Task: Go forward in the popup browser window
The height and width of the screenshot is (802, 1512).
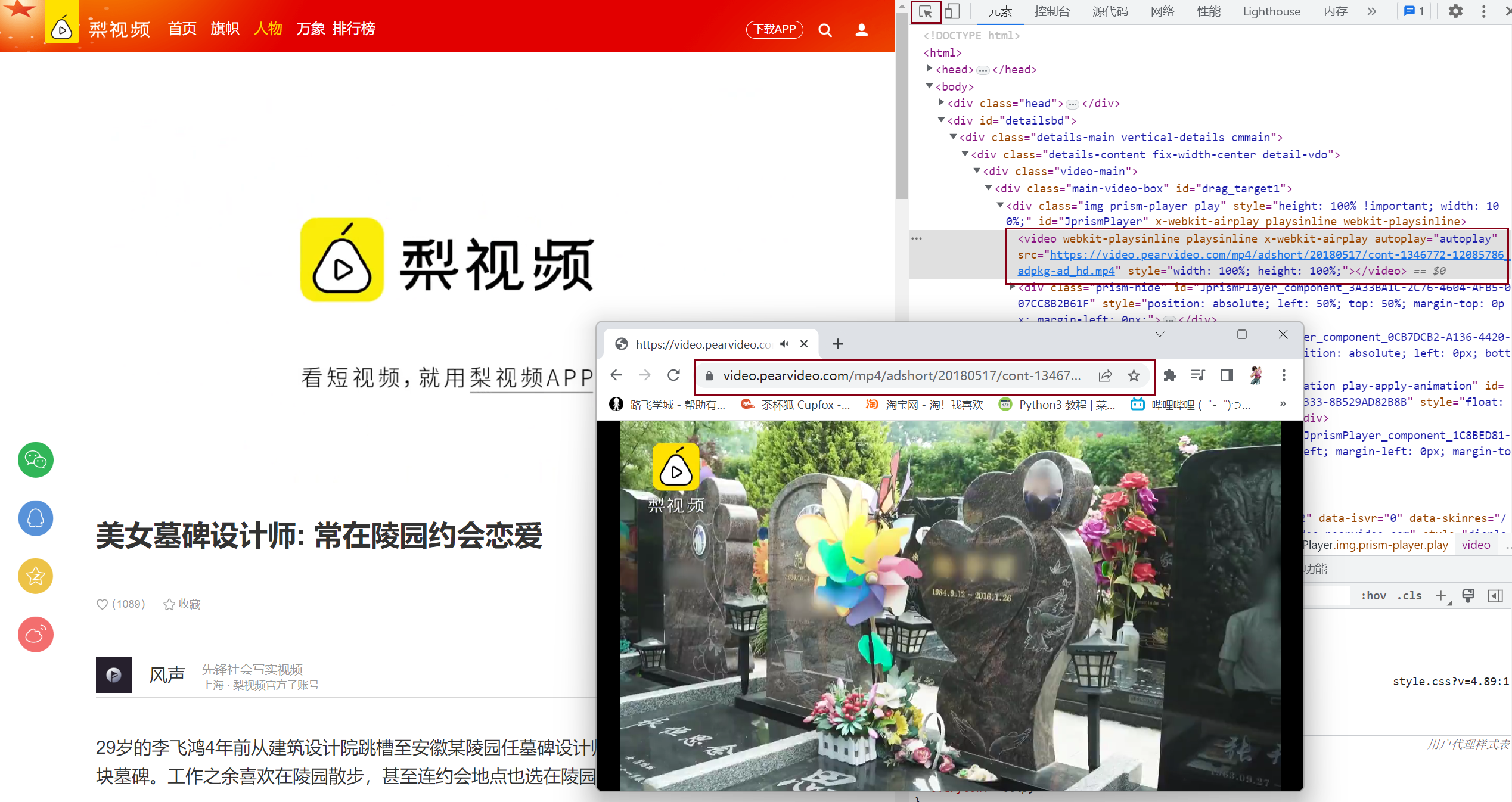Action: [645, 375]
